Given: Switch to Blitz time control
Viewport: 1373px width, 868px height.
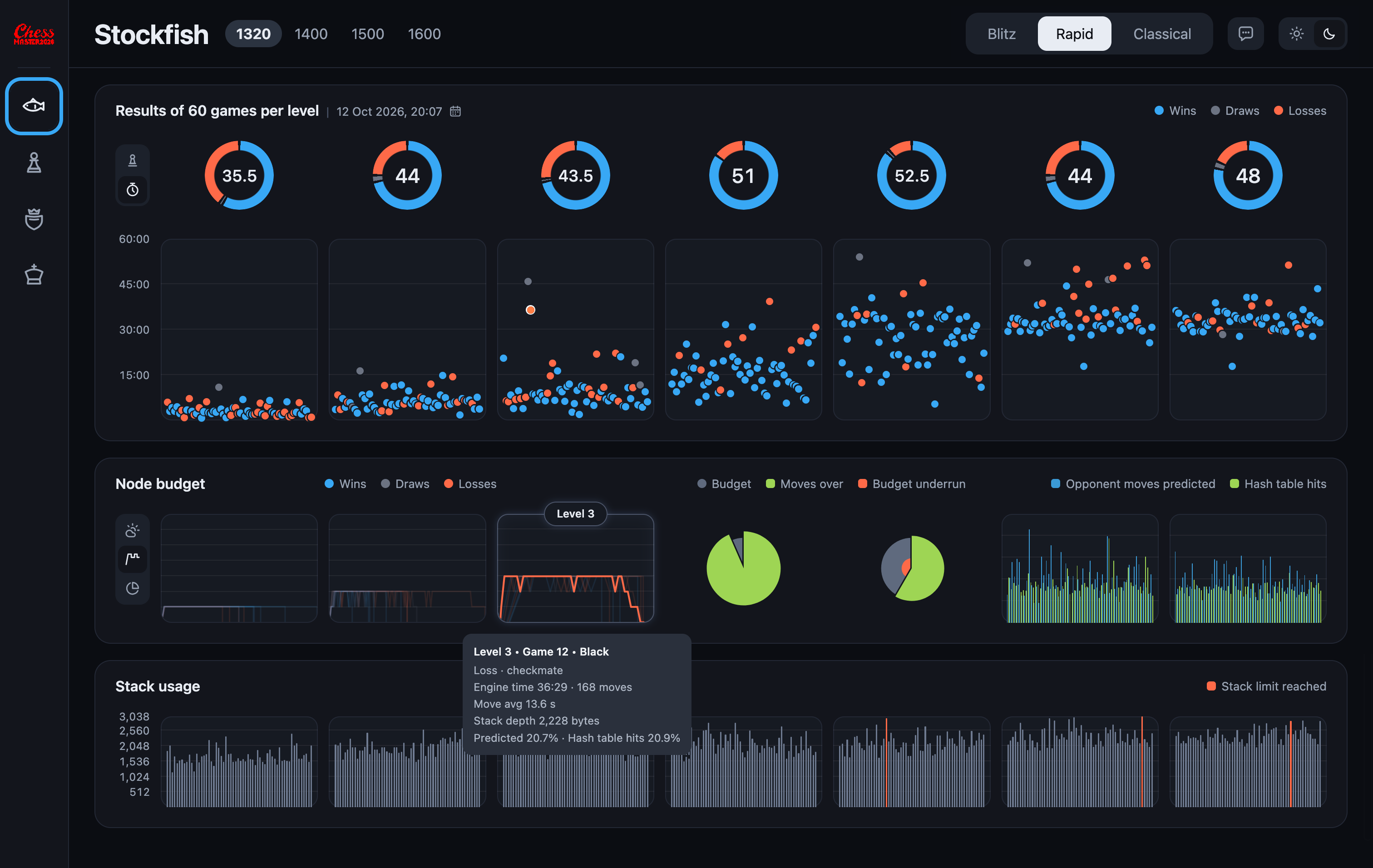Looking at the screenshot, I should 1001,34.
